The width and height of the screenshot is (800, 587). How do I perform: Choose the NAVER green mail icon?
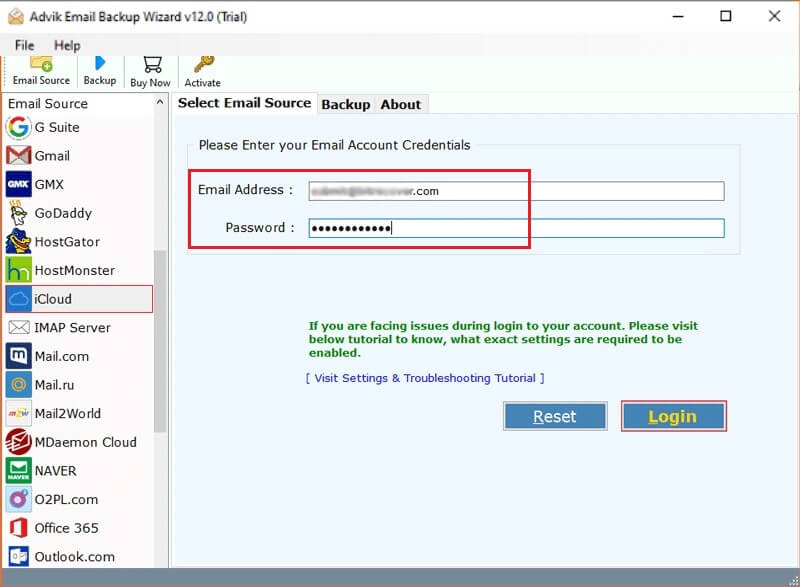[x=18, y=470]
